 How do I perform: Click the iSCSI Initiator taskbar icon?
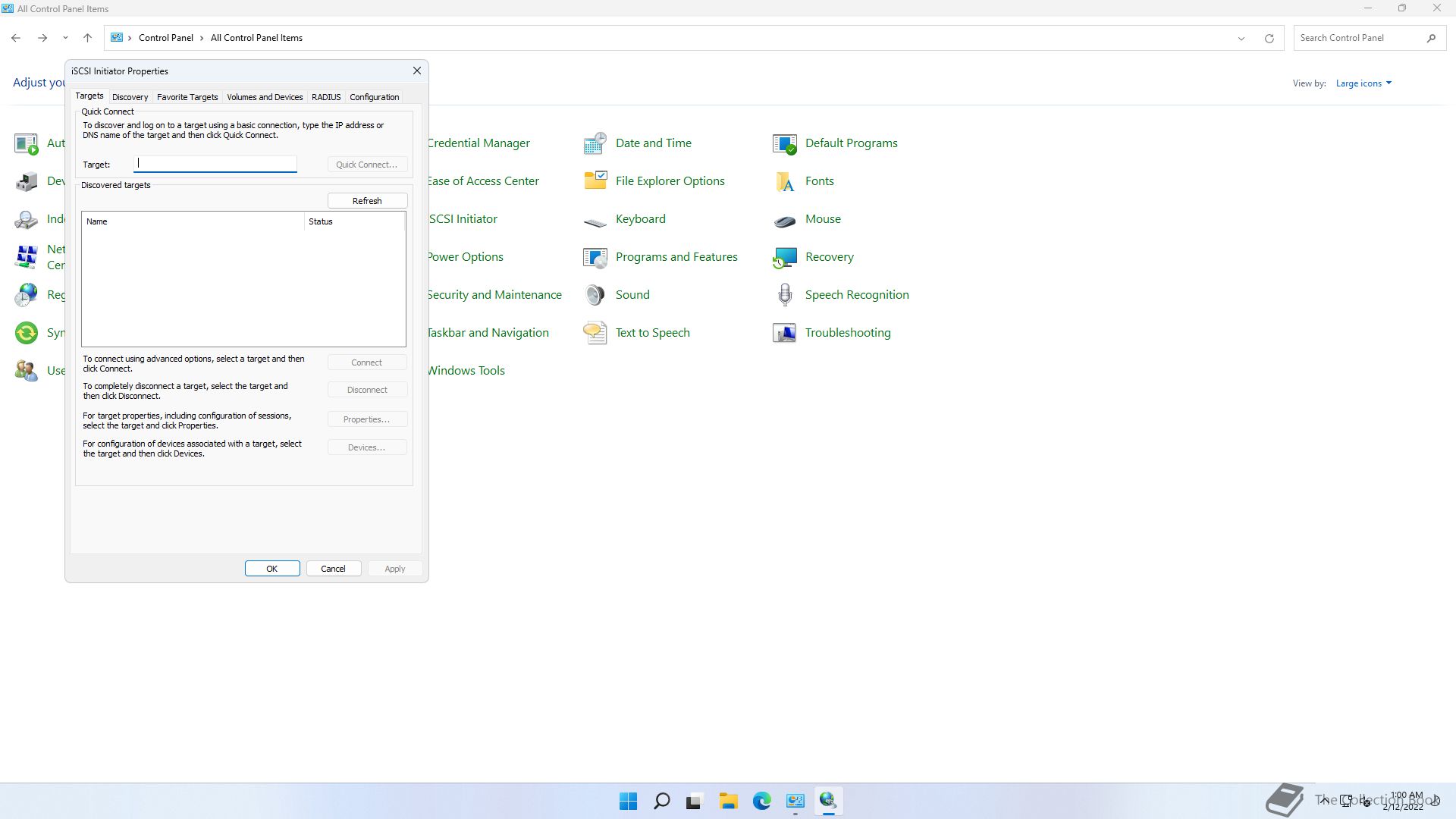pos(828,801)
